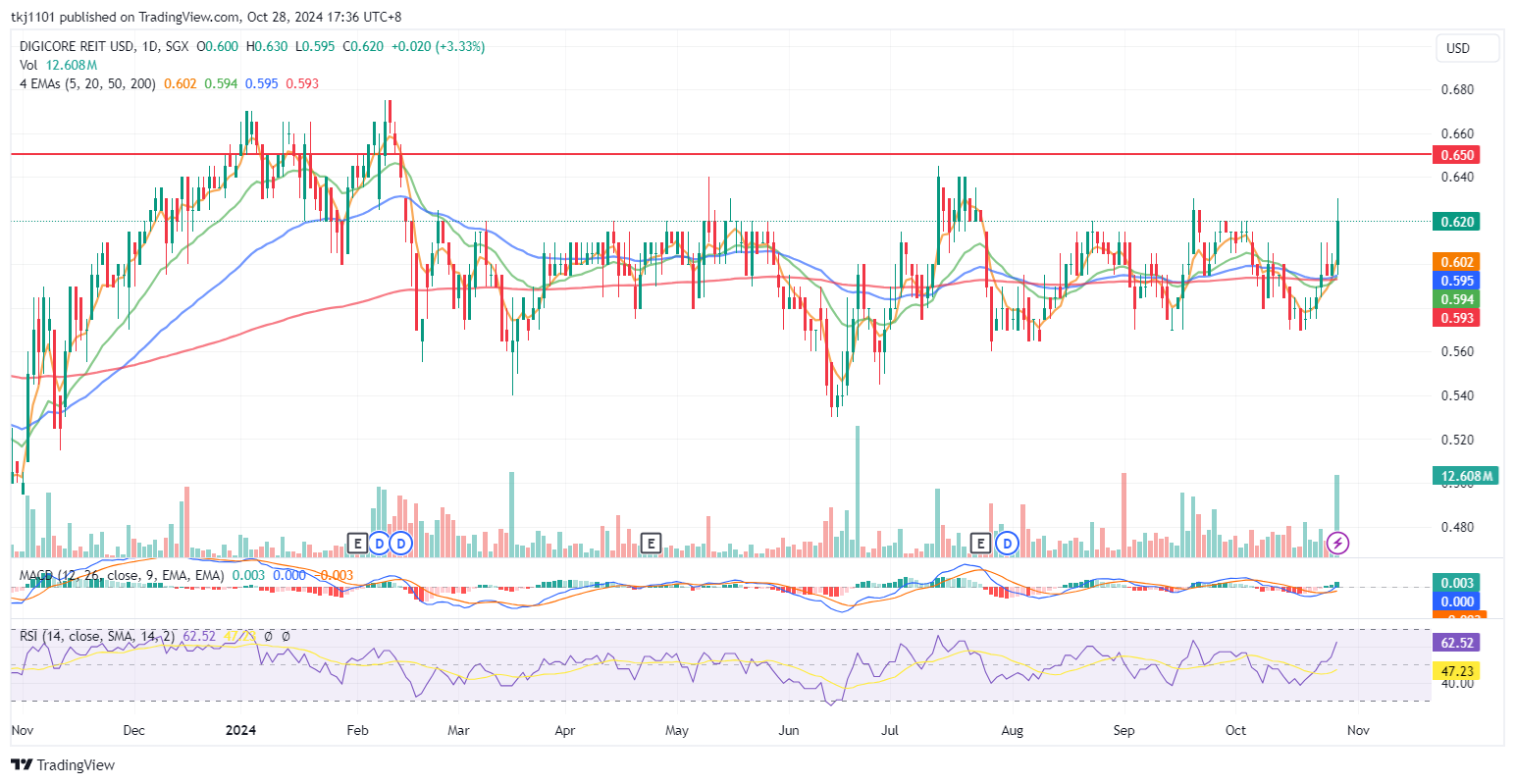Image resolution: width=1515 pixels, height=784 pixels.
Task: Click the green 0.620 last price label
Action: 1457,222
